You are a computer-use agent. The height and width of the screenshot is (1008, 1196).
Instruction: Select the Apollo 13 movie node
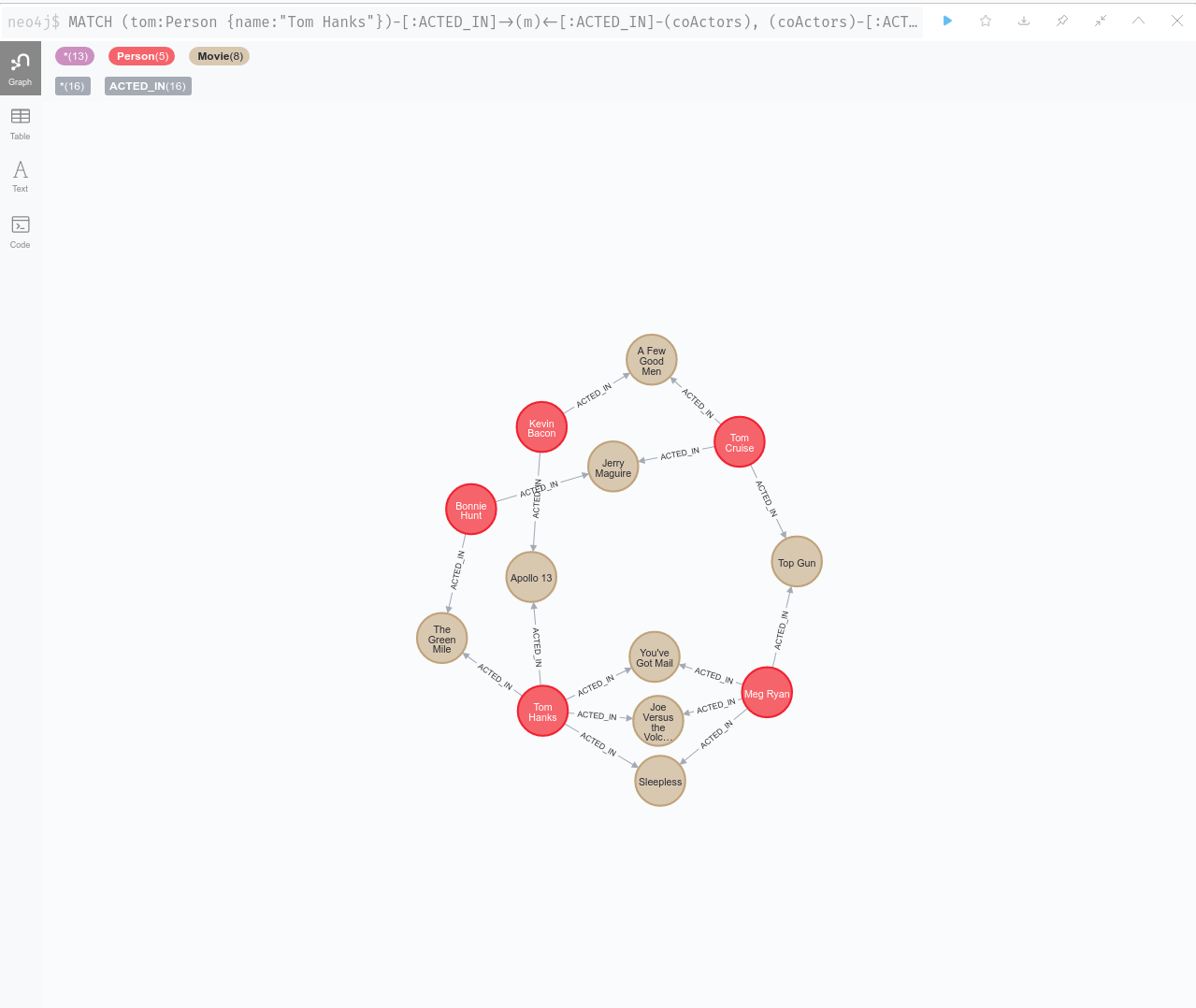pyautogui.click(x=531, y=577)
